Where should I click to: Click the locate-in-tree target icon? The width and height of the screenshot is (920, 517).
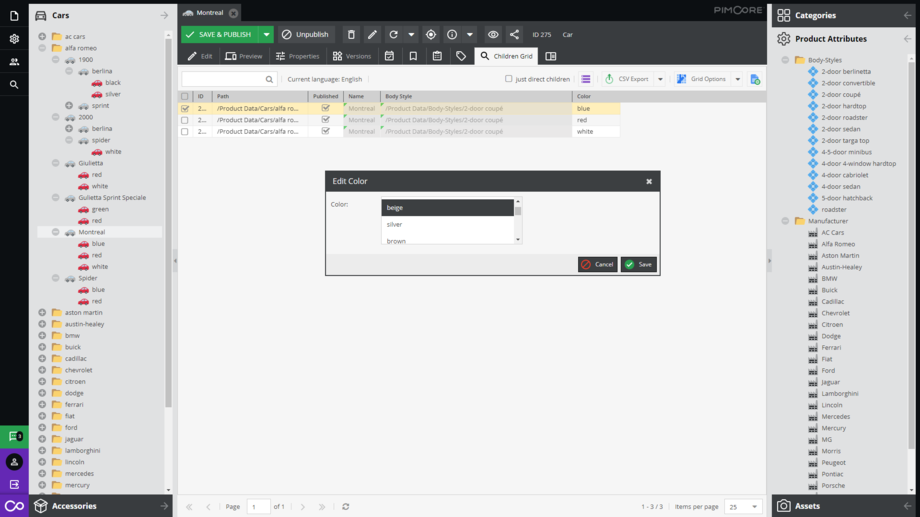coord(431,35)
